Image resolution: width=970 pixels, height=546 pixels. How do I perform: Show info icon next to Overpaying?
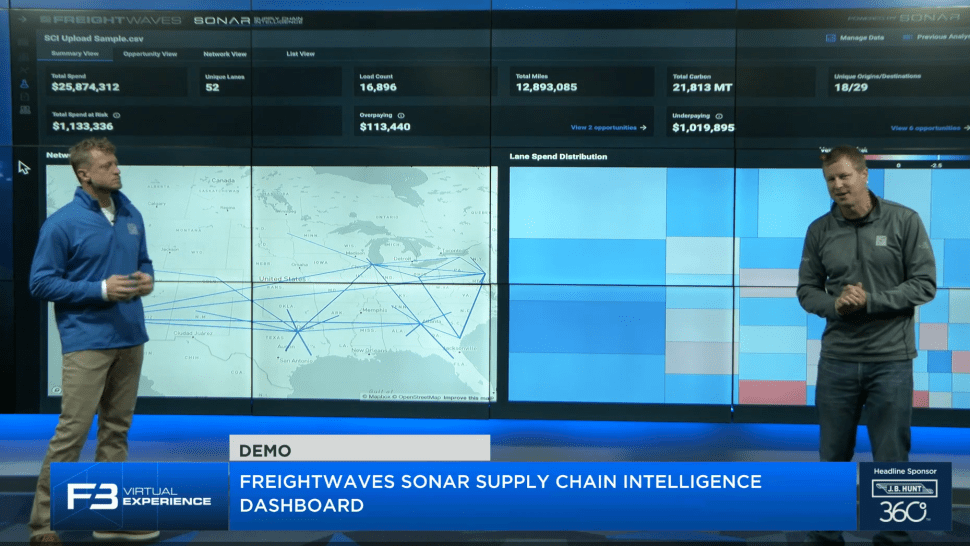401,116
